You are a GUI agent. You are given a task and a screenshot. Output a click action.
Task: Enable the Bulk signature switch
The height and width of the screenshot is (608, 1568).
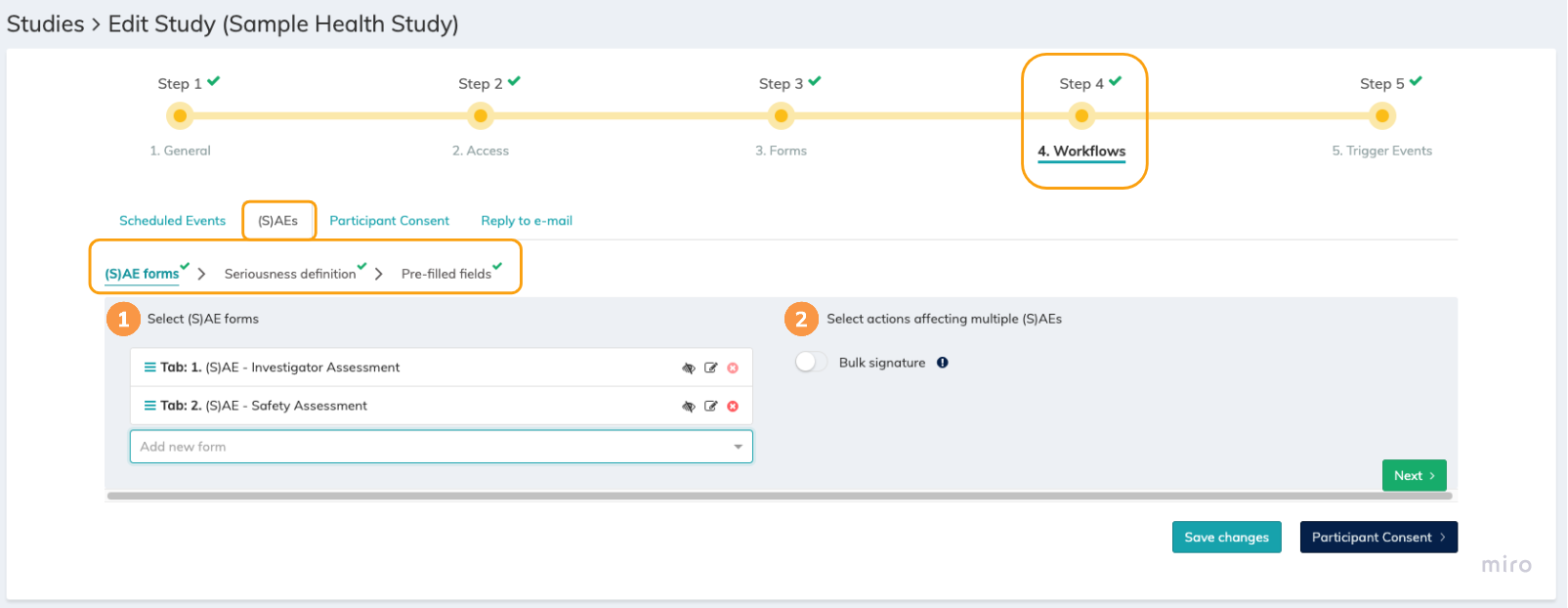pos(811,363)
